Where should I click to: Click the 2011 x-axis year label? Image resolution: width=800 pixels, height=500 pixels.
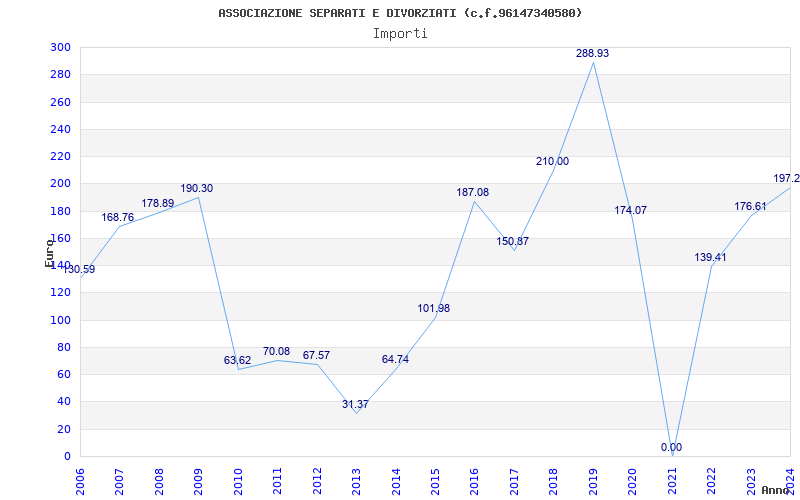[278, 481]
